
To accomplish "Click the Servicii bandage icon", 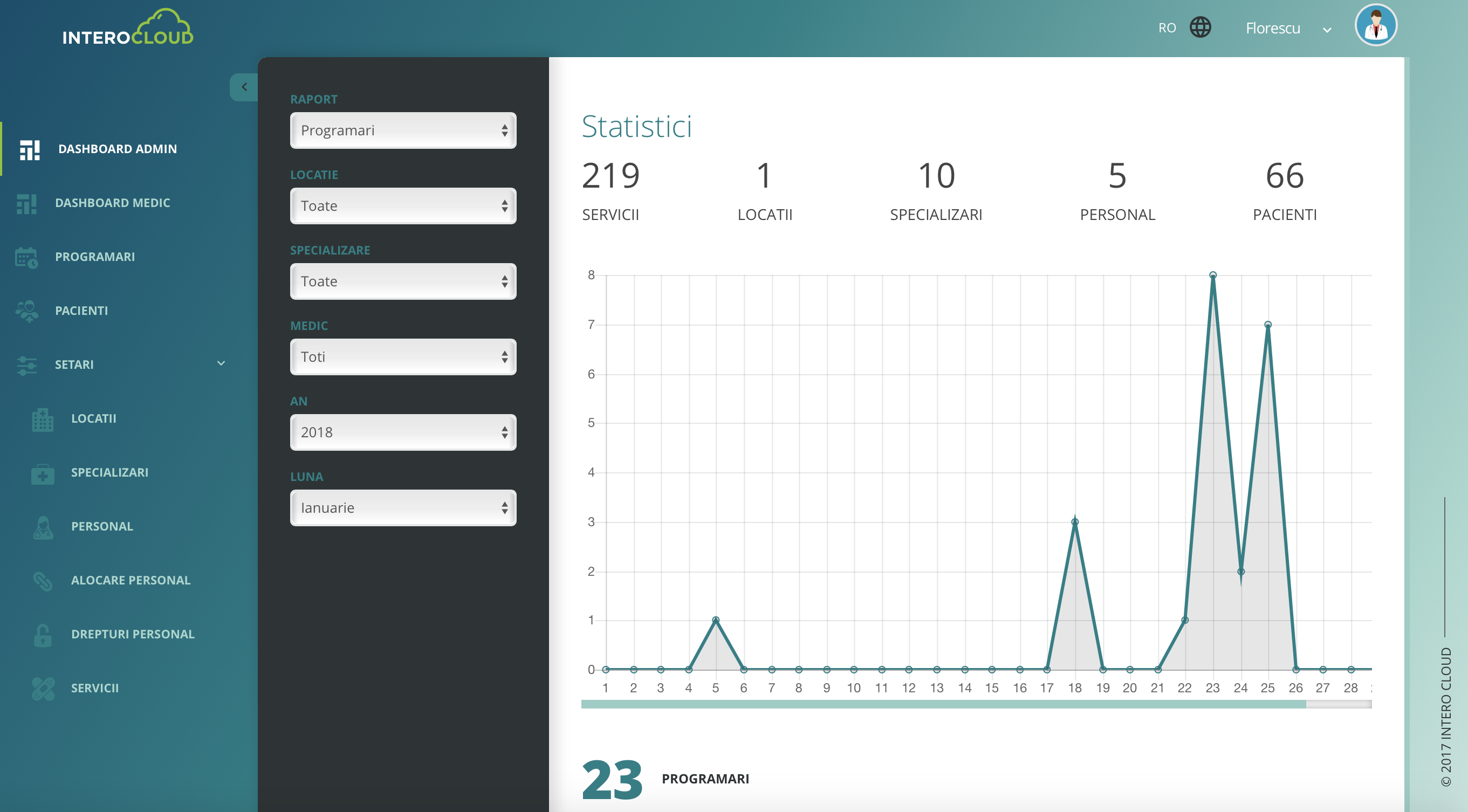I will tap(43, 689).
